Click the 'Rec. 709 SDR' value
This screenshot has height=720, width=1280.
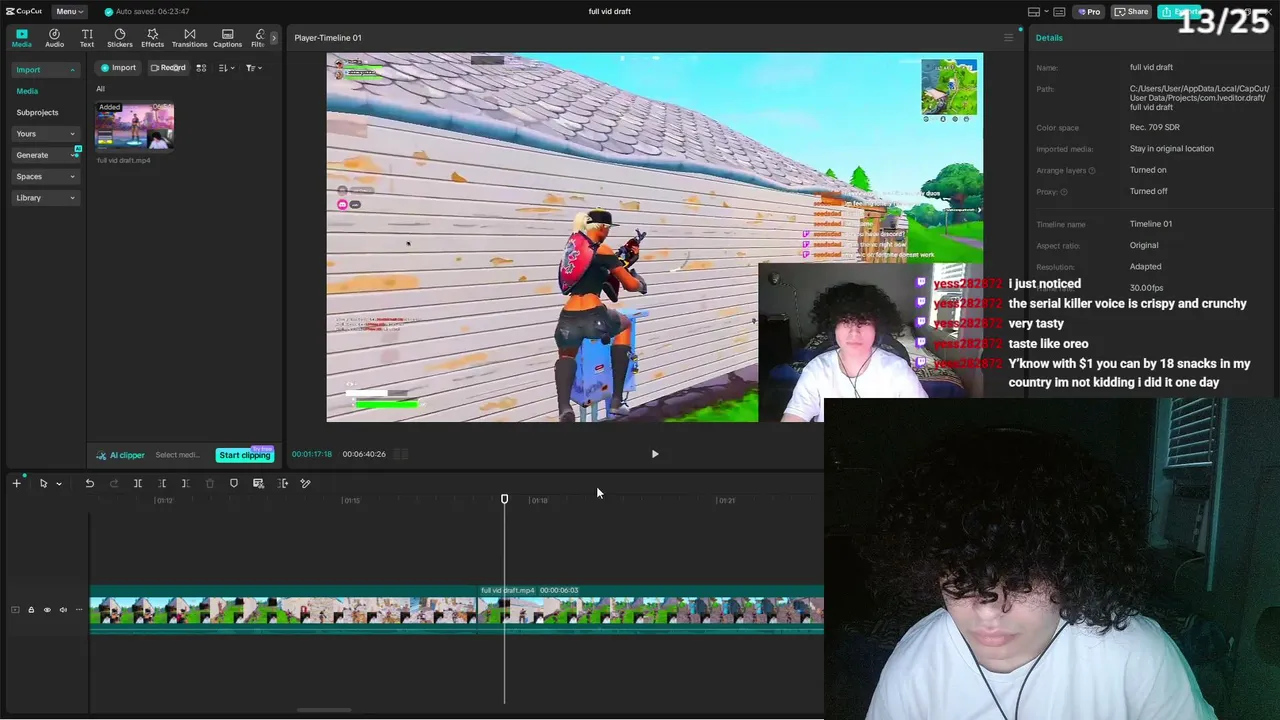coord(1155,128)
